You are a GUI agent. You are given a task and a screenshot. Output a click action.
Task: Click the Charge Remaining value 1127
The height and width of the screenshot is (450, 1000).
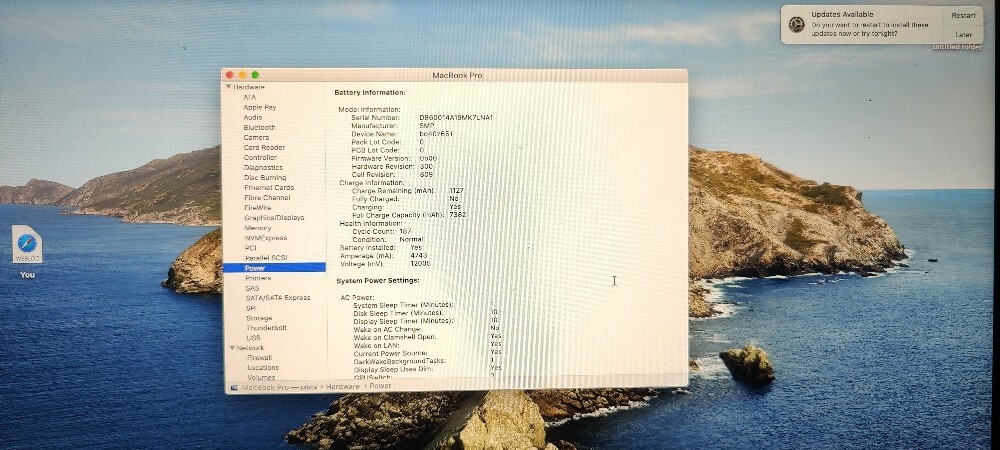point(457,191)
